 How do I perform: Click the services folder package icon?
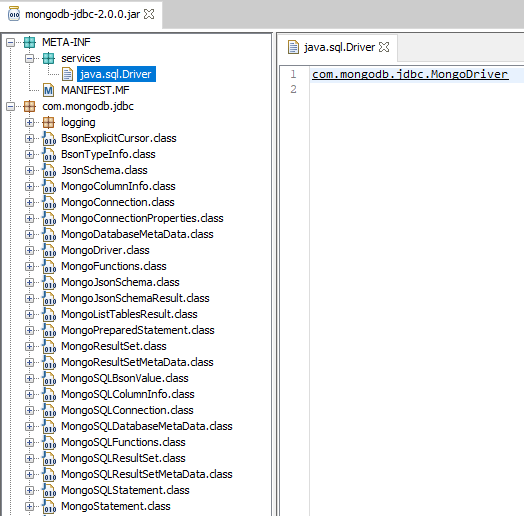pos(49,58)
